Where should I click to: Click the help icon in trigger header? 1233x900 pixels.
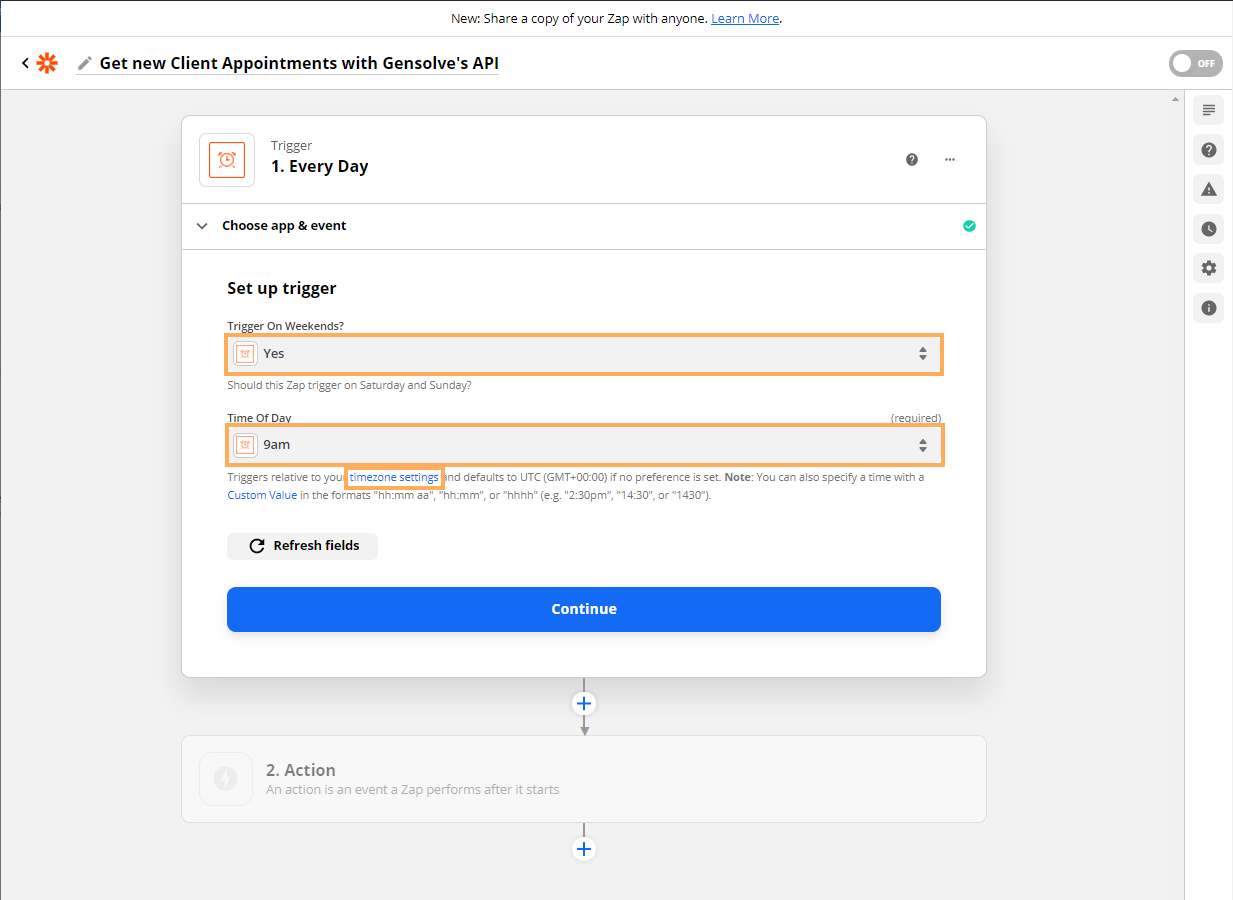[912, 159]
